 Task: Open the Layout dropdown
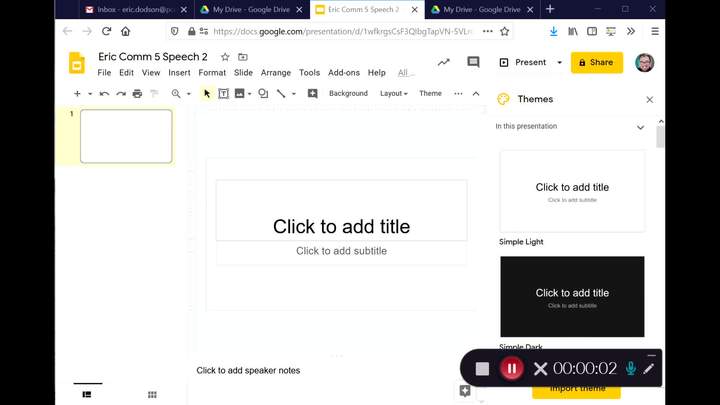click(393, 94)
